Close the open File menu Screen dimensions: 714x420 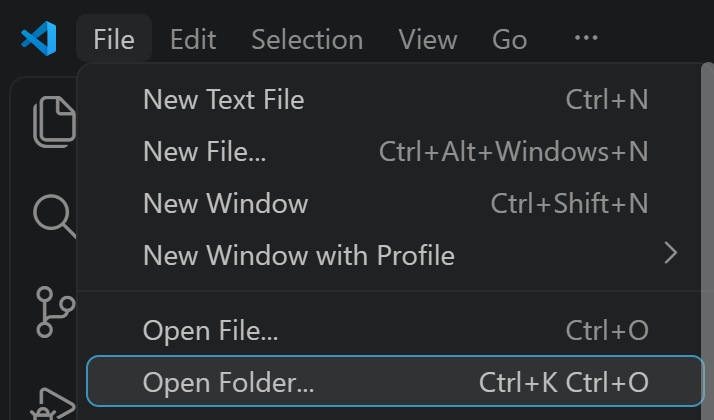coord(114,39)
